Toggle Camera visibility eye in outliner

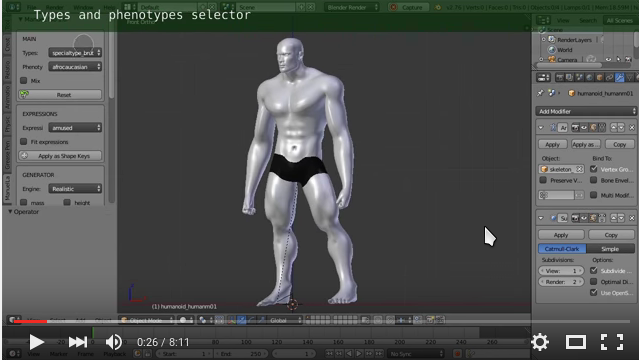click(x=608, y=60)
